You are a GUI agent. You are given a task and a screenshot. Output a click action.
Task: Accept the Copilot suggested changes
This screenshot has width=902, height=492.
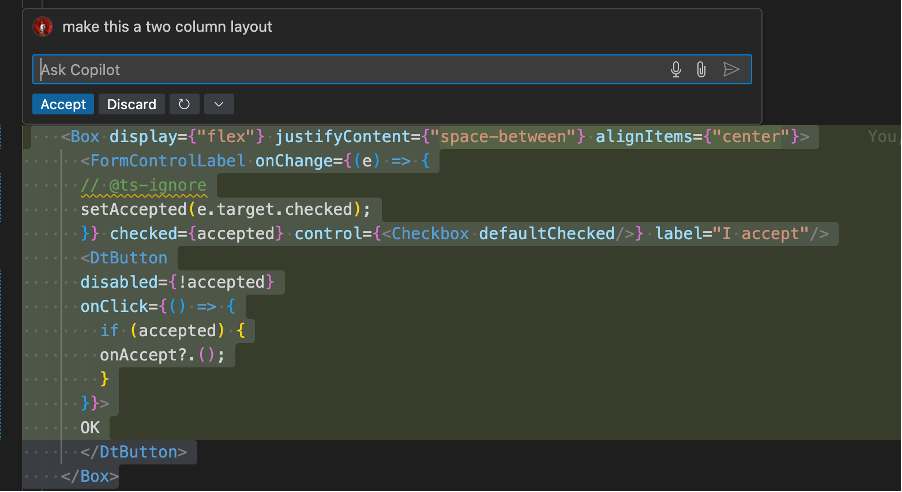coord(63,104)
